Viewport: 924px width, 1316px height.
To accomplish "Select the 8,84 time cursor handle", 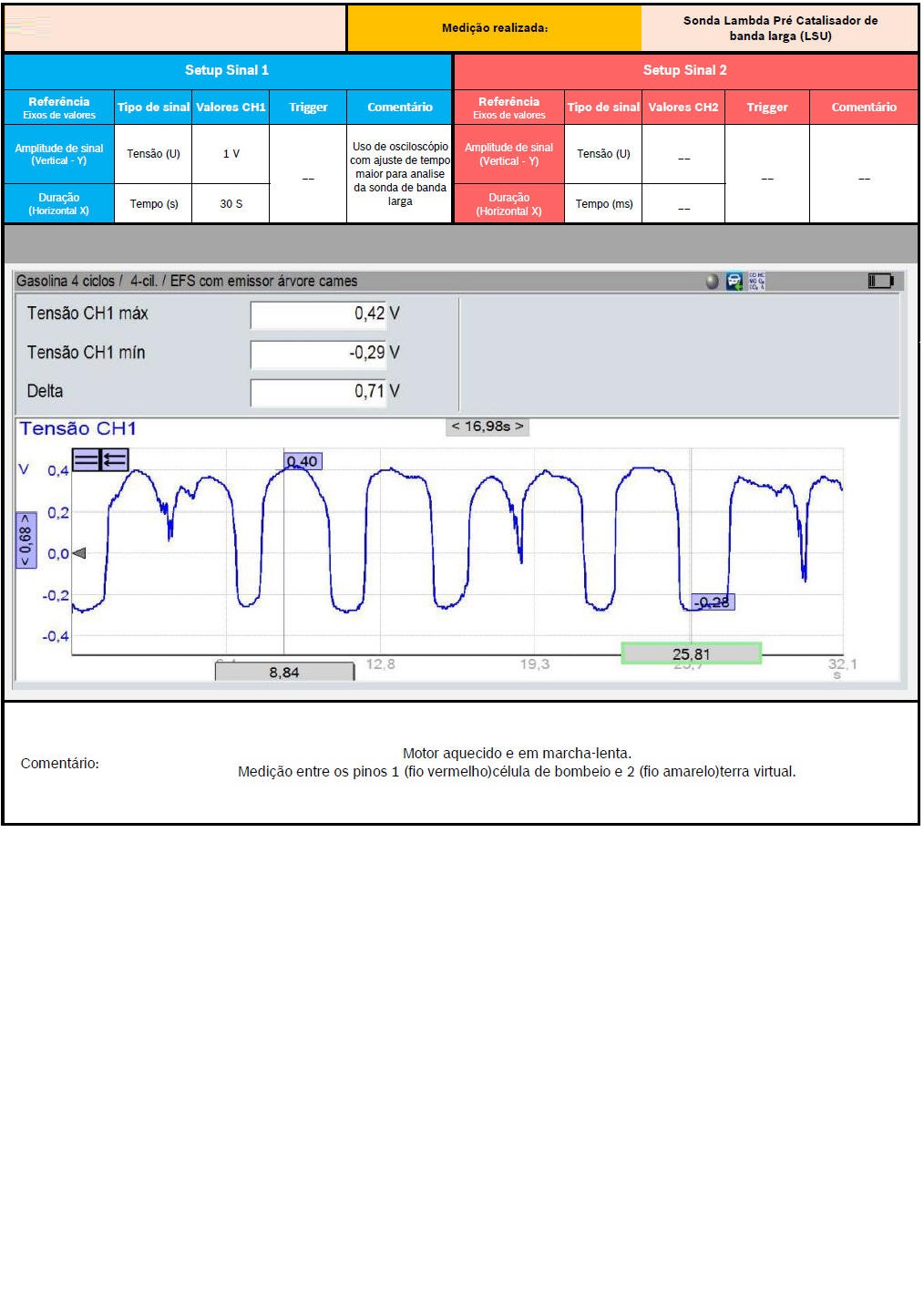I will pos(284,672).
